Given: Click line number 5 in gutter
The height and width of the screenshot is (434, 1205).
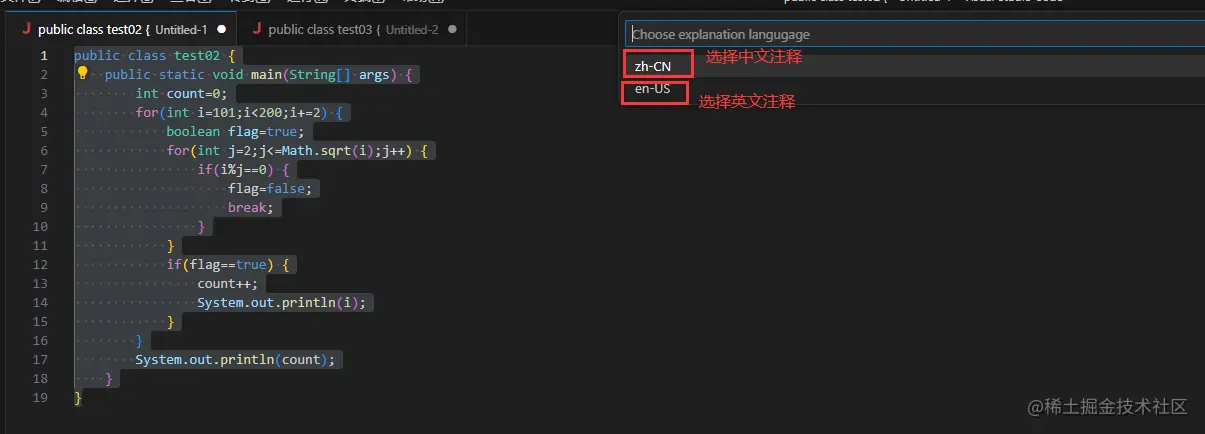Looking at the screenshot, I should click(44, 131).
